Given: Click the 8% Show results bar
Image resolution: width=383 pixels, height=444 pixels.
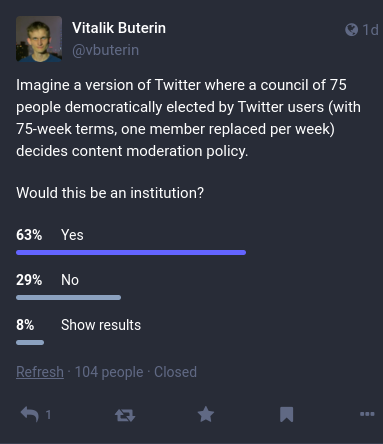Looking at the screenshot, I should point(30,343).
